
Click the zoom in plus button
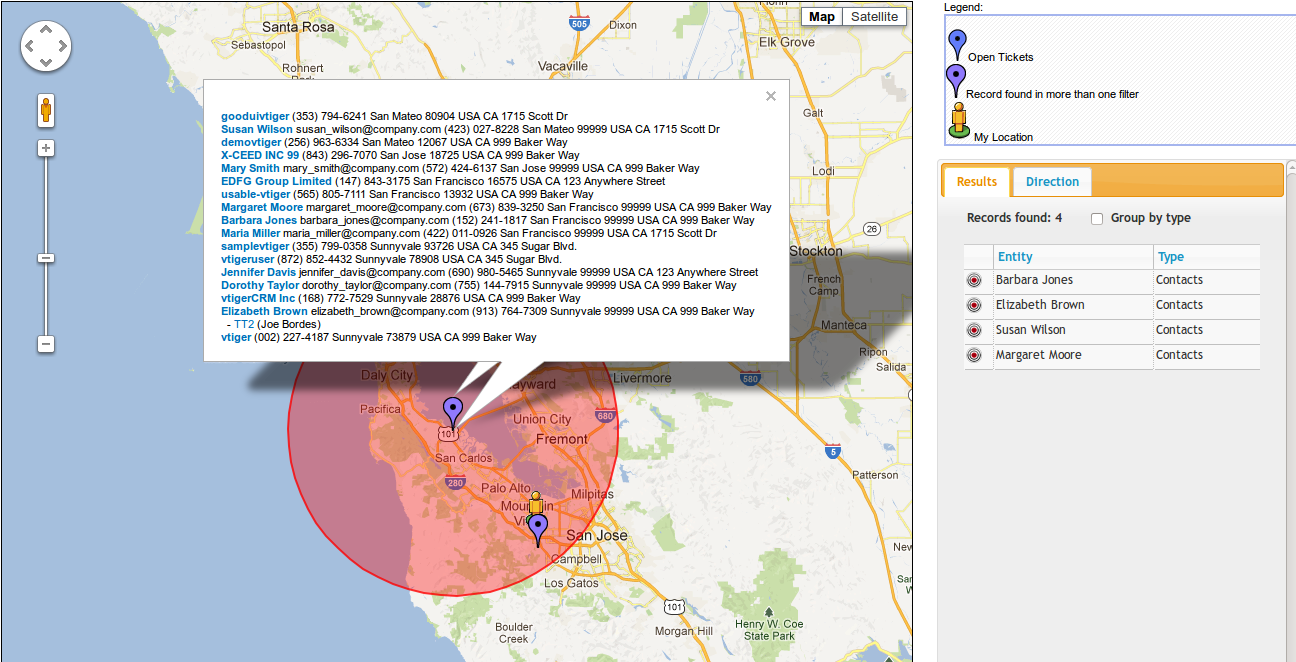click(x=46, y=148)
